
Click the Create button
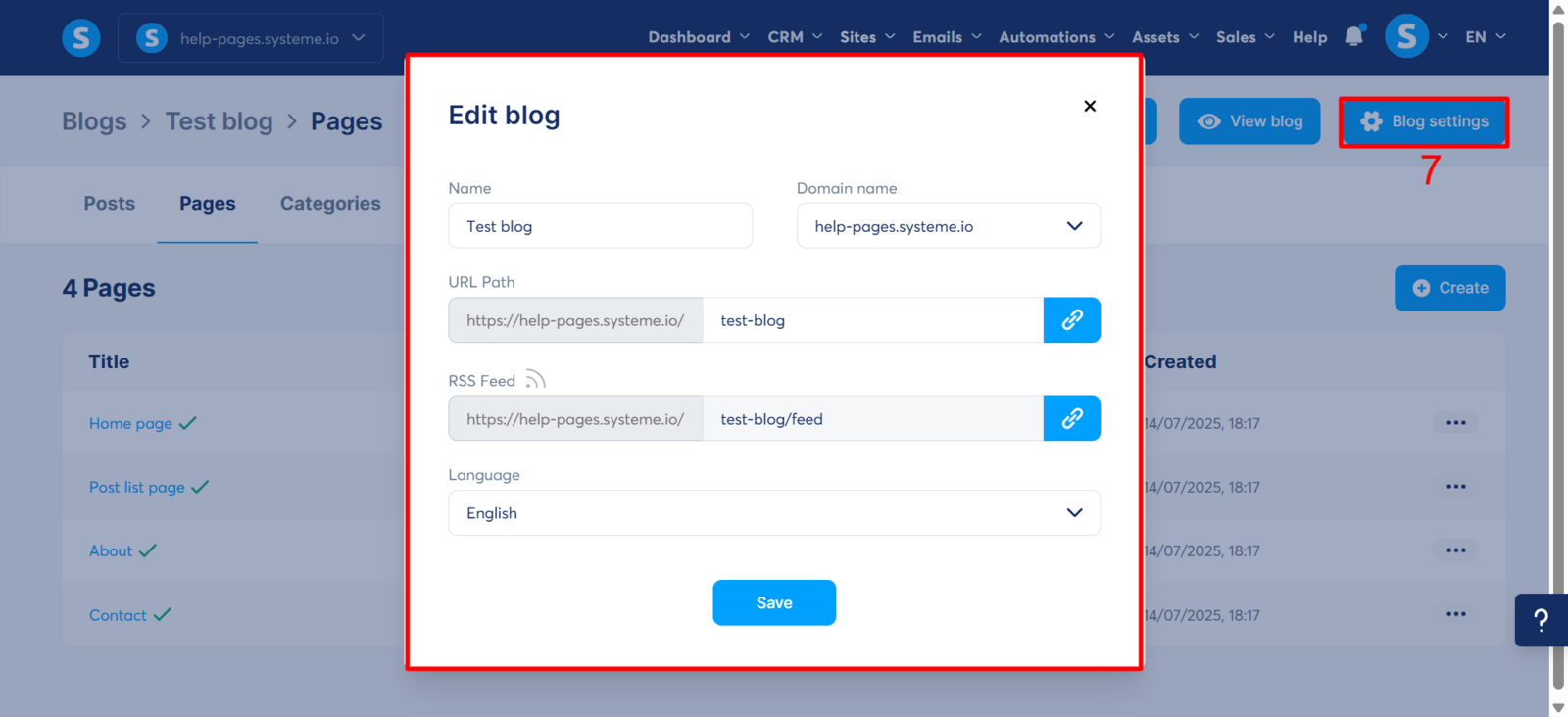(1450, 288)
